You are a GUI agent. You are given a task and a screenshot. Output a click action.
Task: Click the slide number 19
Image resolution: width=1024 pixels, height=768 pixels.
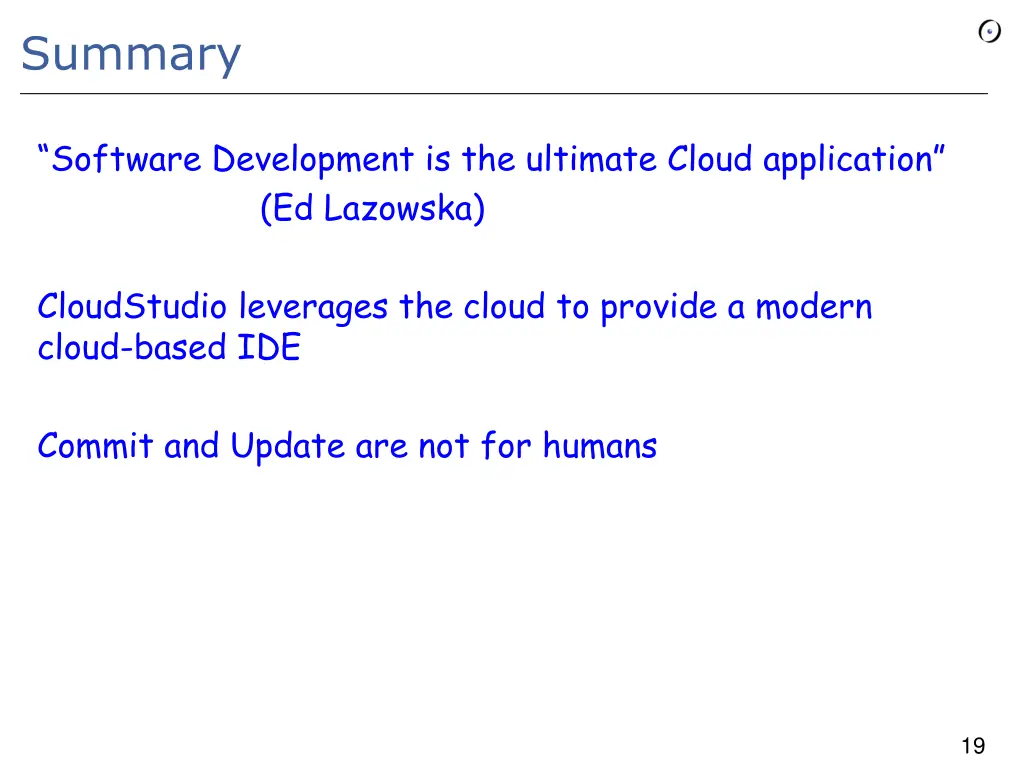(972, 745)
